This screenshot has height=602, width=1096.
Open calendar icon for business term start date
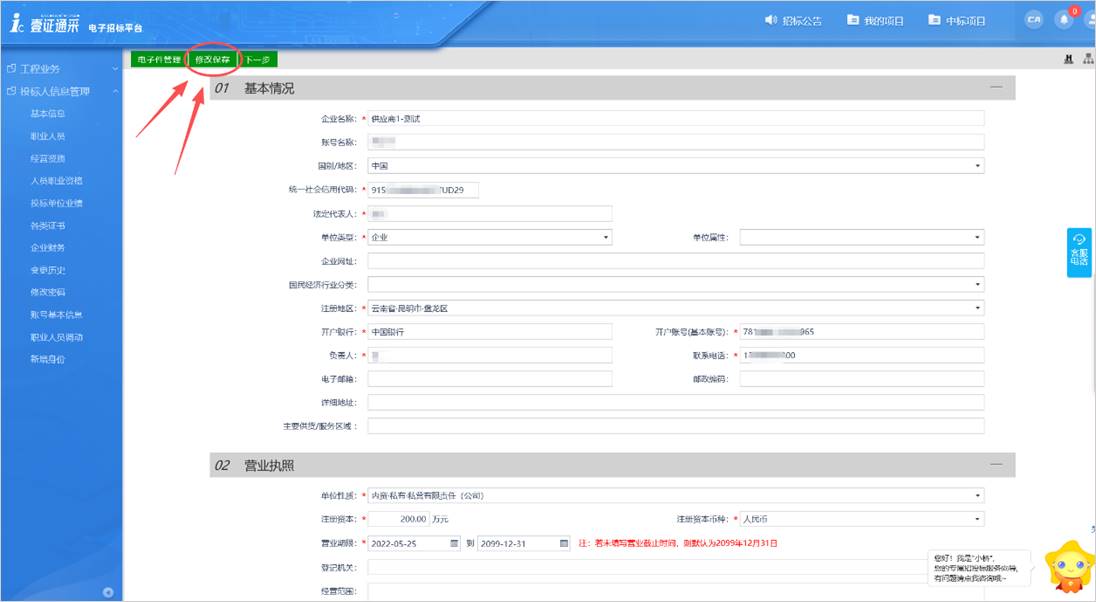point(455,543)
